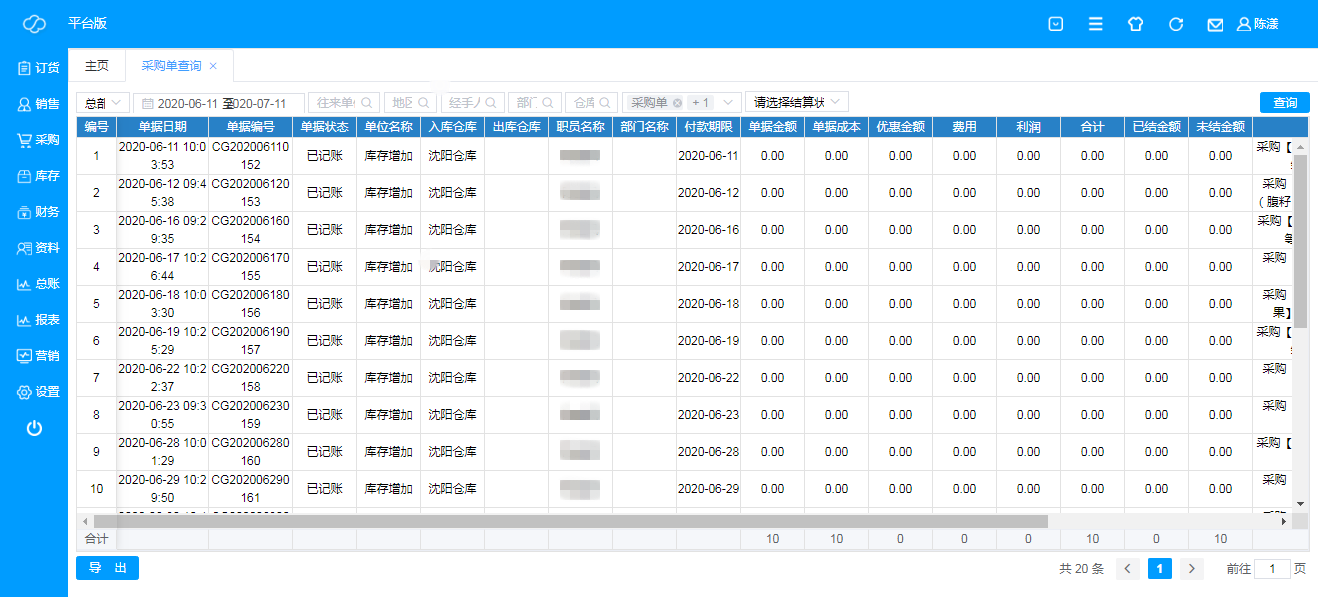Open the hamburger list menu icon
Image resolution: width=1318 pixels, height=597 pixels.
click(1096, 24)
